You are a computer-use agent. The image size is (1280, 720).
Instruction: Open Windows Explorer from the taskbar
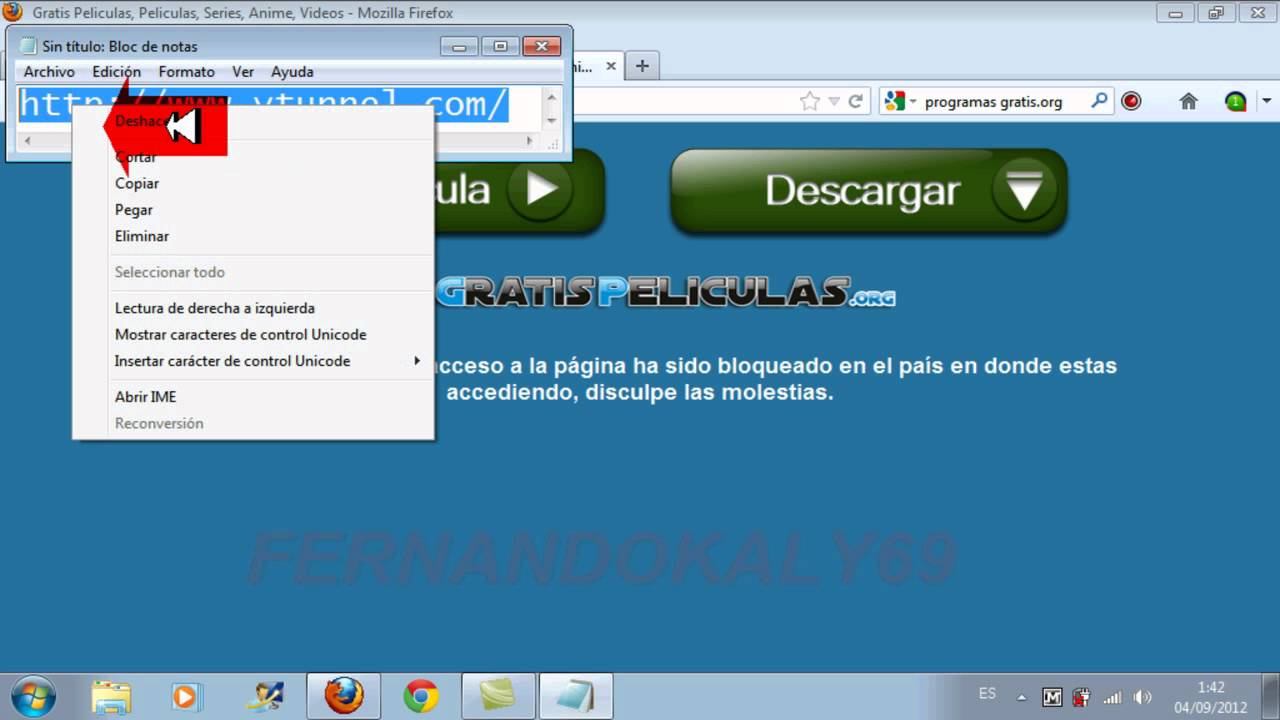point(111,696)
